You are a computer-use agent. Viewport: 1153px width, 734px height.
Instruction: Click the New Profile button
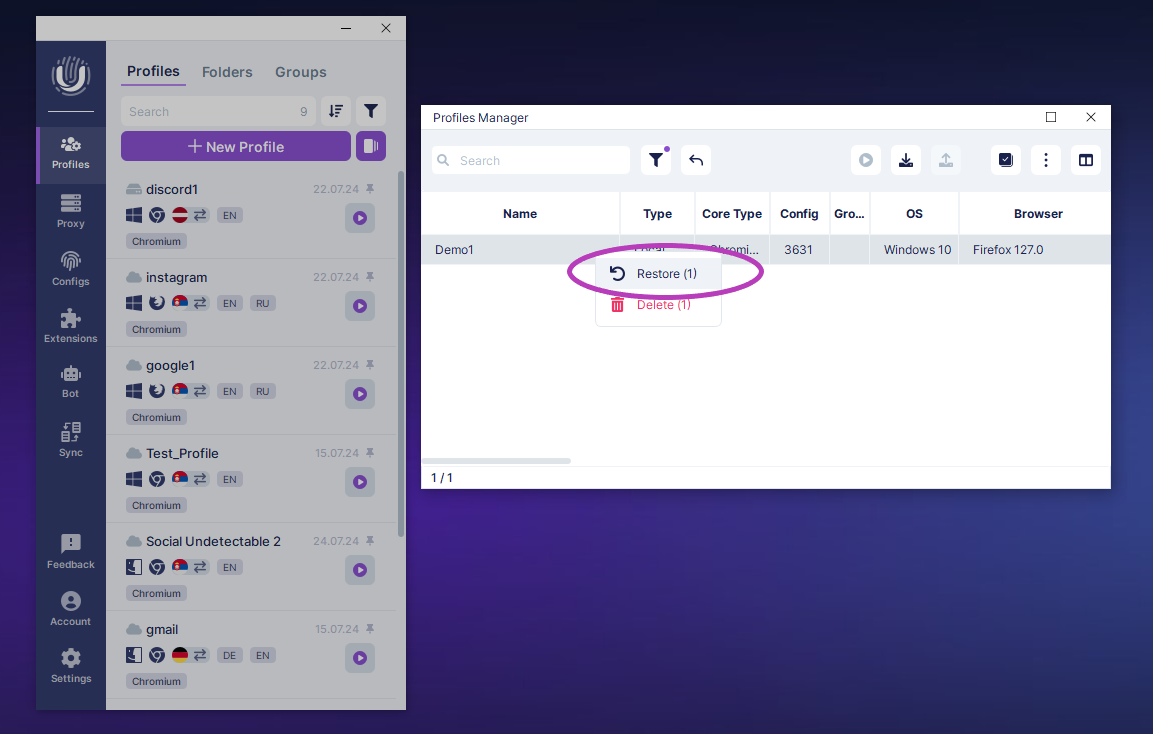236,147
